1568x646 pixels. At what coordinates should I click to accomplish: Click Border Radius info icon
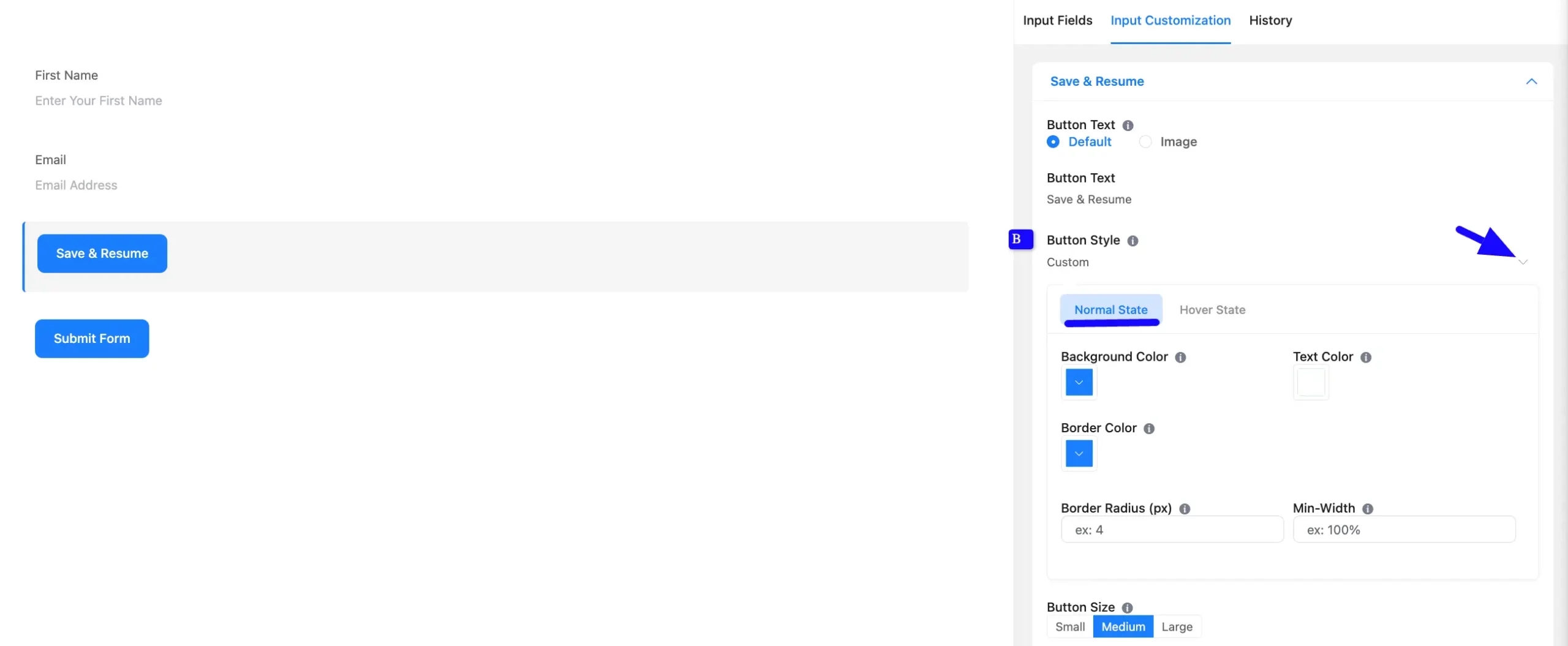[1185, 509]
